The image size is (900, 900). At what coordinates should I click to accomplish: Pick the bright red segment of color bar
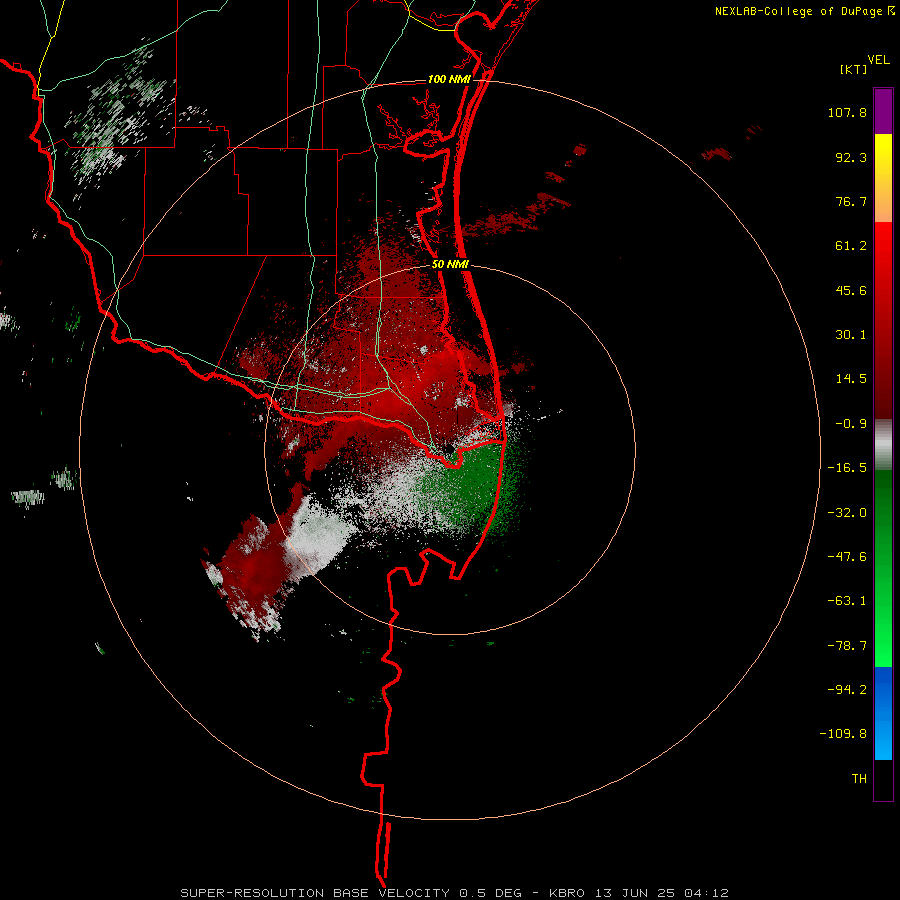[883, 247]
